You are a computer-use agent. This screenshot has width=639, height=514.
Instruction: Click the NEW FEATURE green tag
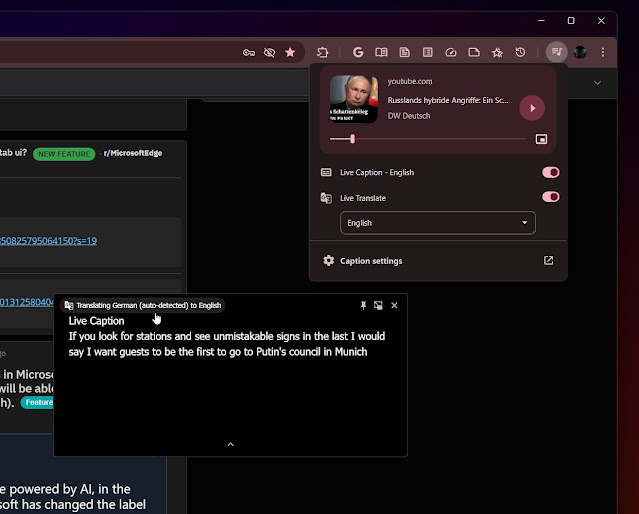pyautogui.click(x=64, y=154)
